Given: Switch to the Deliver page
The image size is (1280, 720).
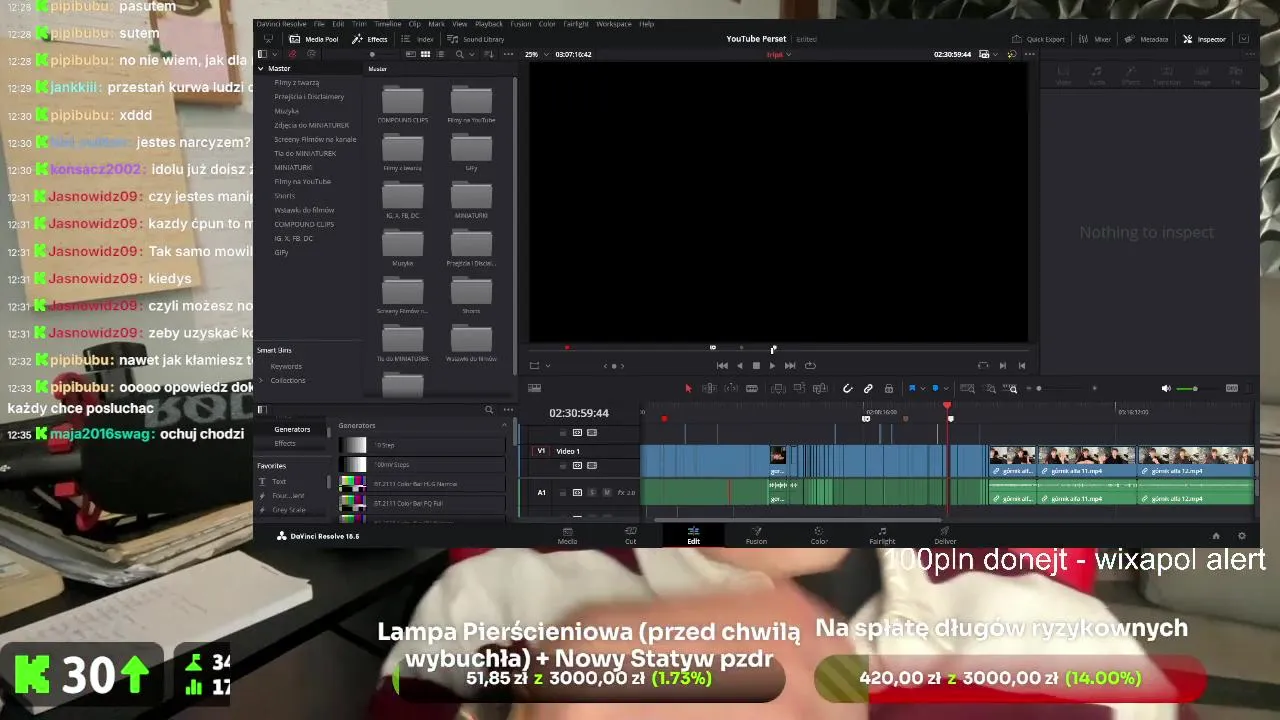Looking at the screenshot, I should click(x=945, y=535).
